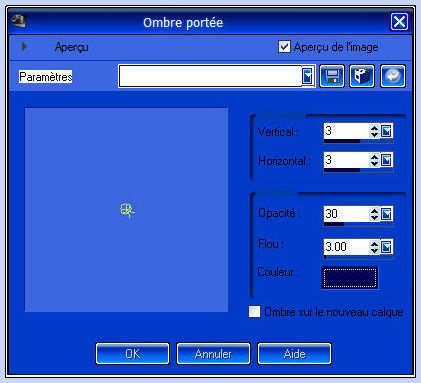421x383 pixels.
Task: Click the Couleur shadow color swatch
Action: click(350, 277)
